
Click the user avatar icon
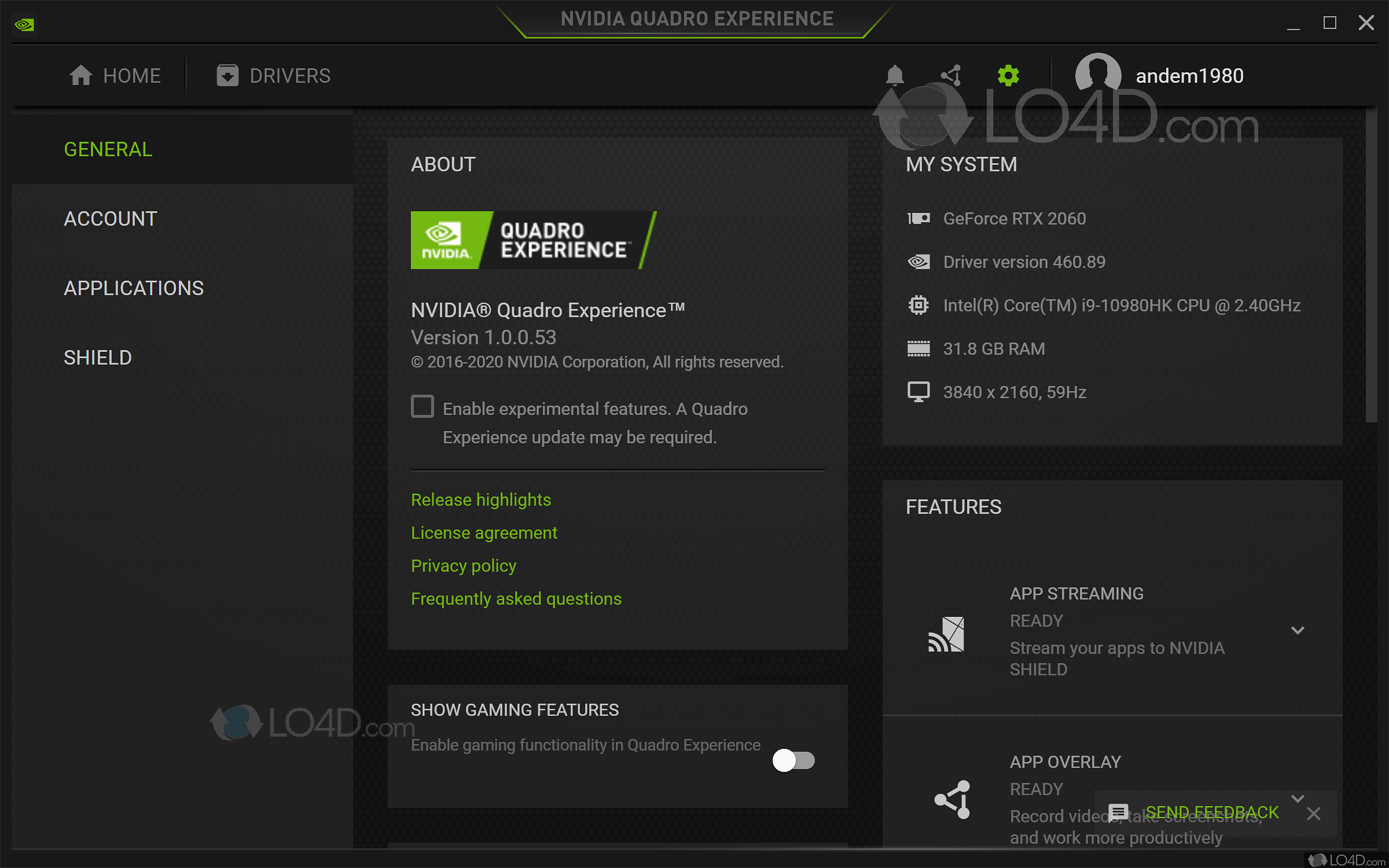(x=1098, y=75)
